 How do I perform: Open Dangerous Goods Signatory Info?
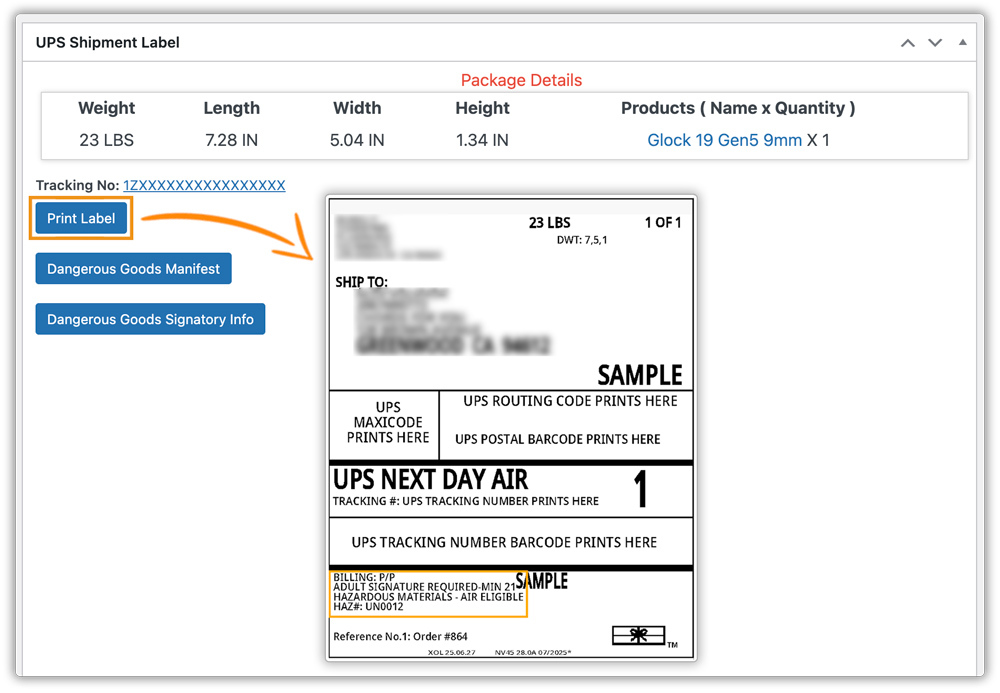pos(150,319)
